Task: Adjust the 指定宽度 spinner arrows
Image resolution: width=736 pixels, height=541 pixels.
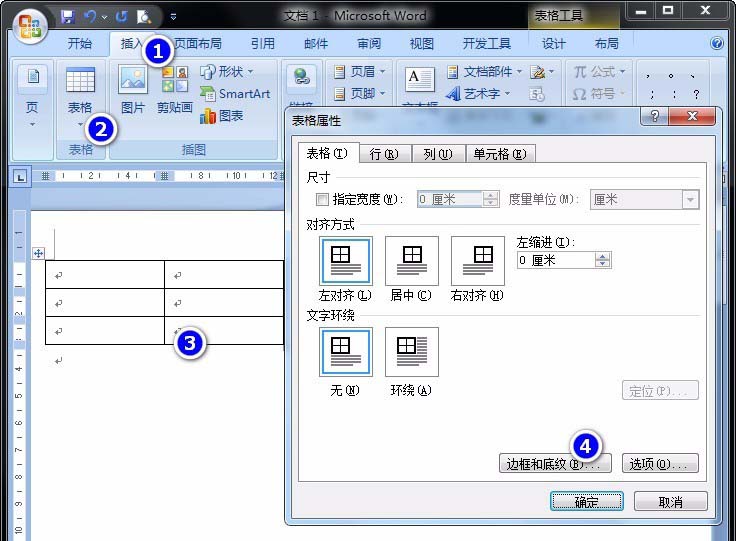Action: (x=491, y=199)
